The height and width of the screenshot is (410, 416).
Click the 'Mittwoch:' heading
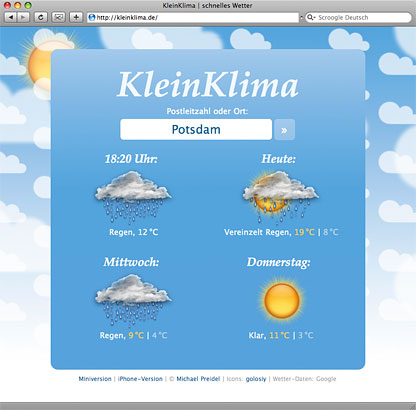click(x=131, y=262)
